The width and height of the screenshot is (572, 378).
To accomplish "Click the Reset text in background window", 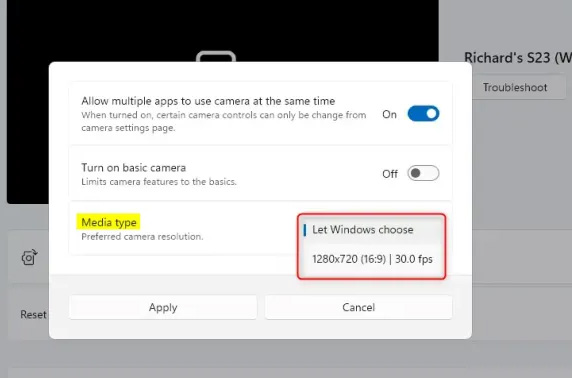I will tap(33, 315).
